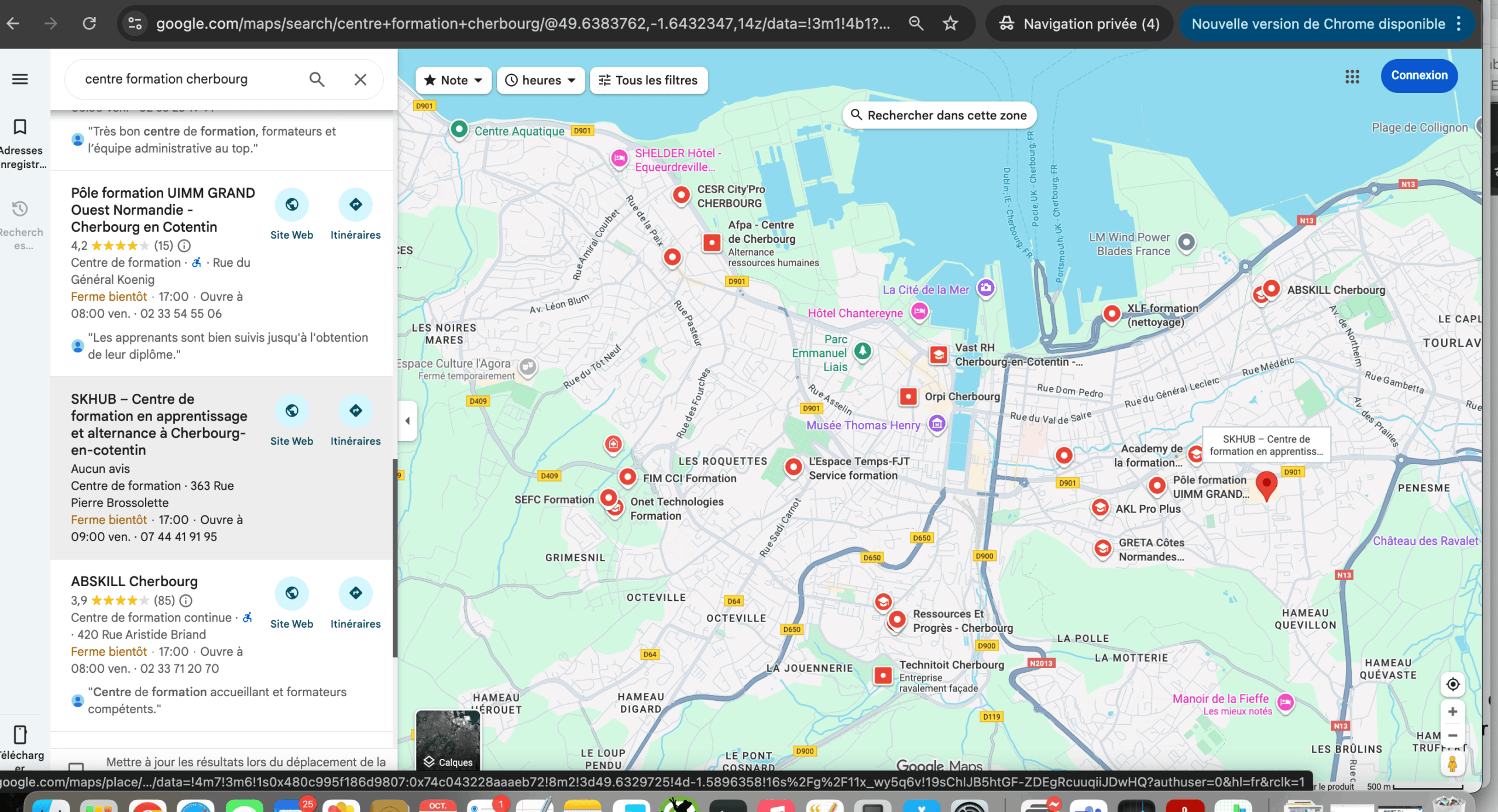Zoom out on the map
This screenshot has height=812, width=1498.
[x=1452, y=735]
